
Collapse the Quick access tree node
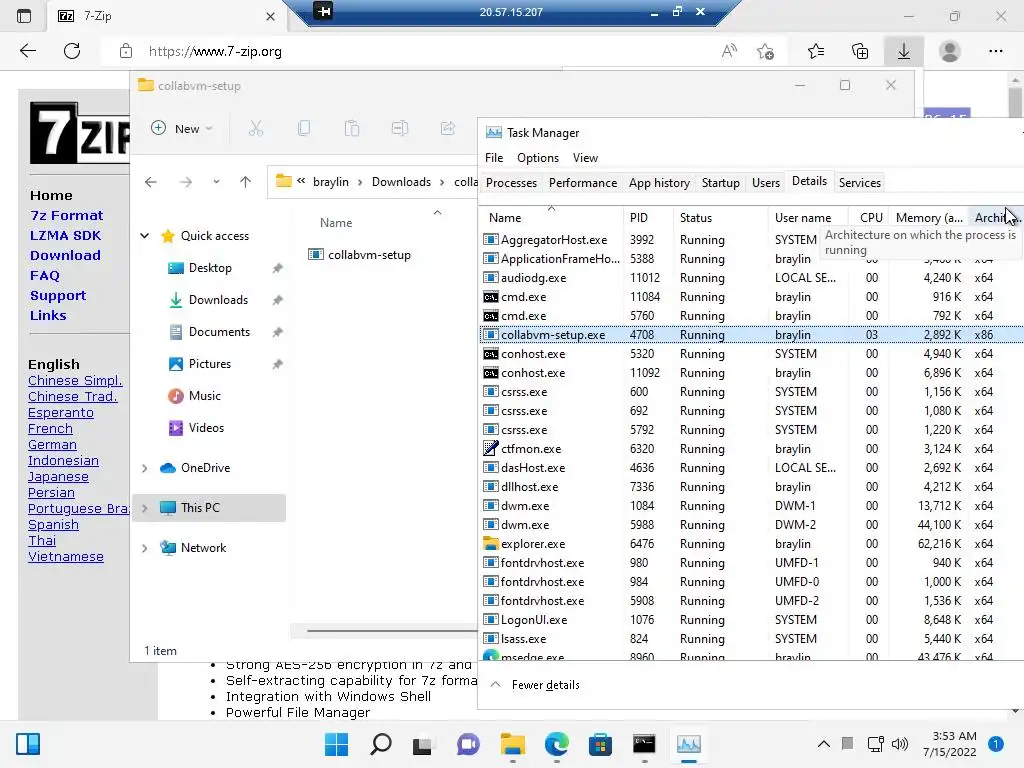point(144,236)
